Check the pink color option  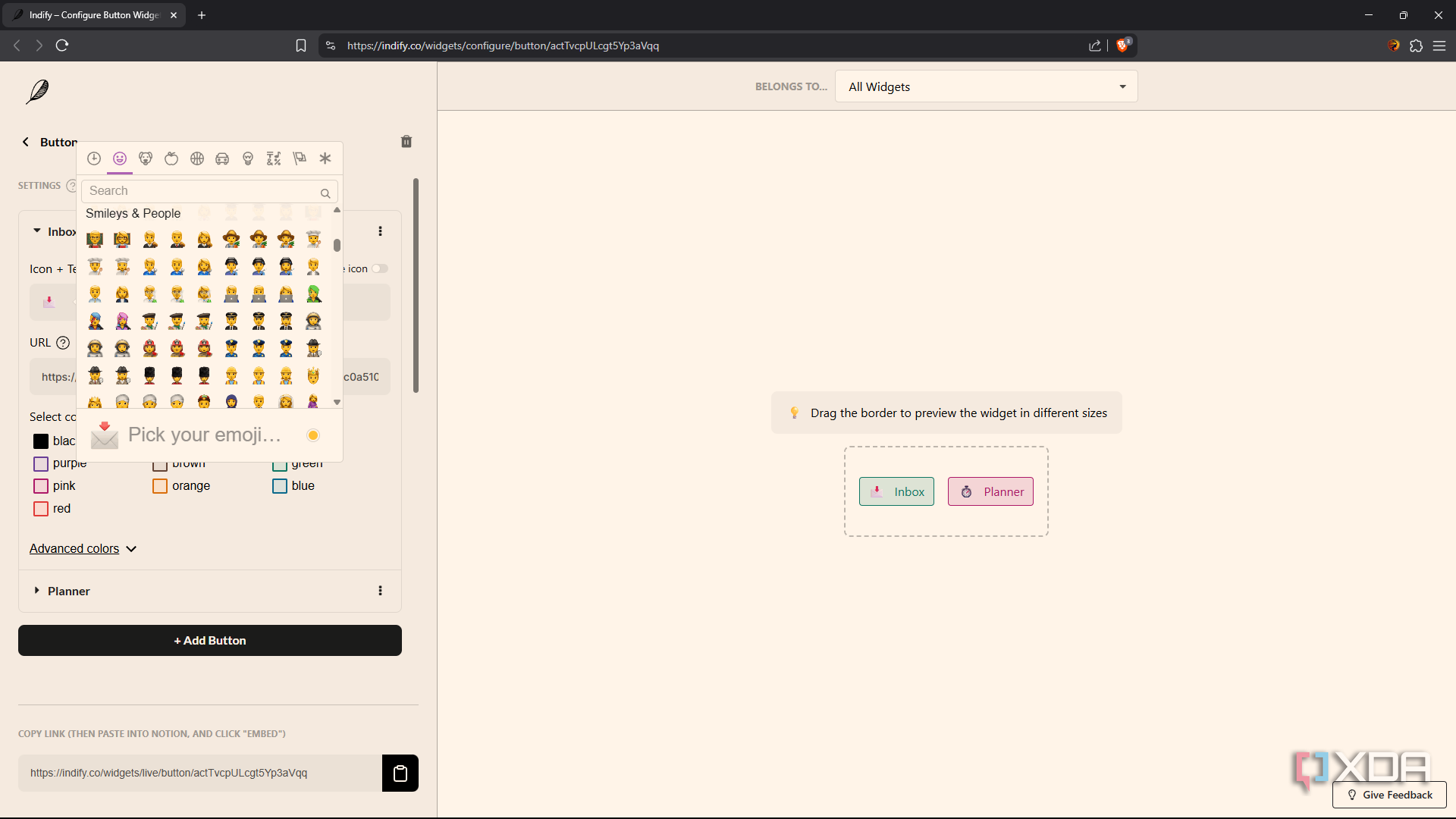tap(41, 486)
